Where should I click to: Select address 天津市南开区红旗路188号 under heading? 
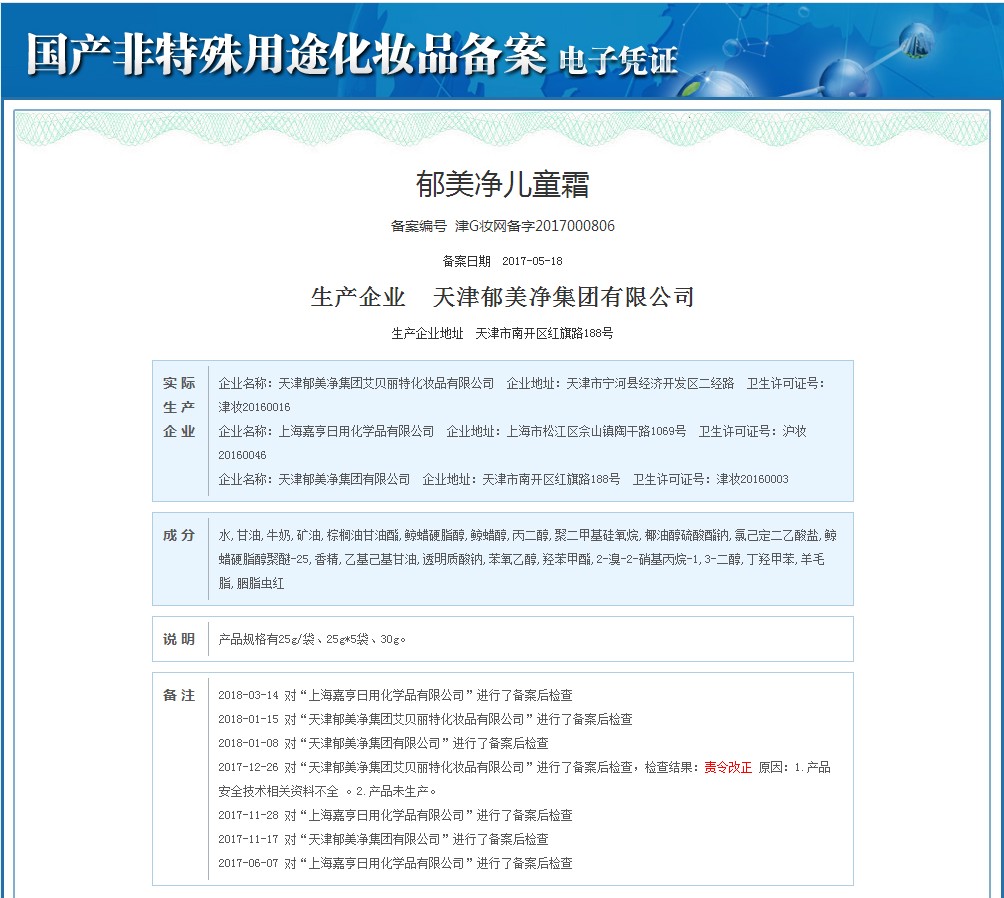(x=544, y=334)
